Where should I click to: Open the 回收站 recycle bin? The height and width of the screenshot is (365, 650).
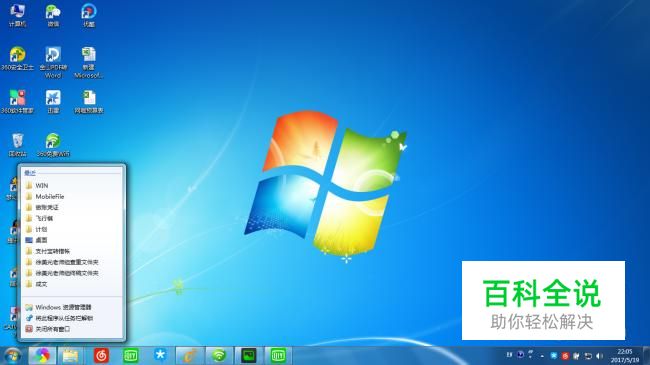click(17, 145)
